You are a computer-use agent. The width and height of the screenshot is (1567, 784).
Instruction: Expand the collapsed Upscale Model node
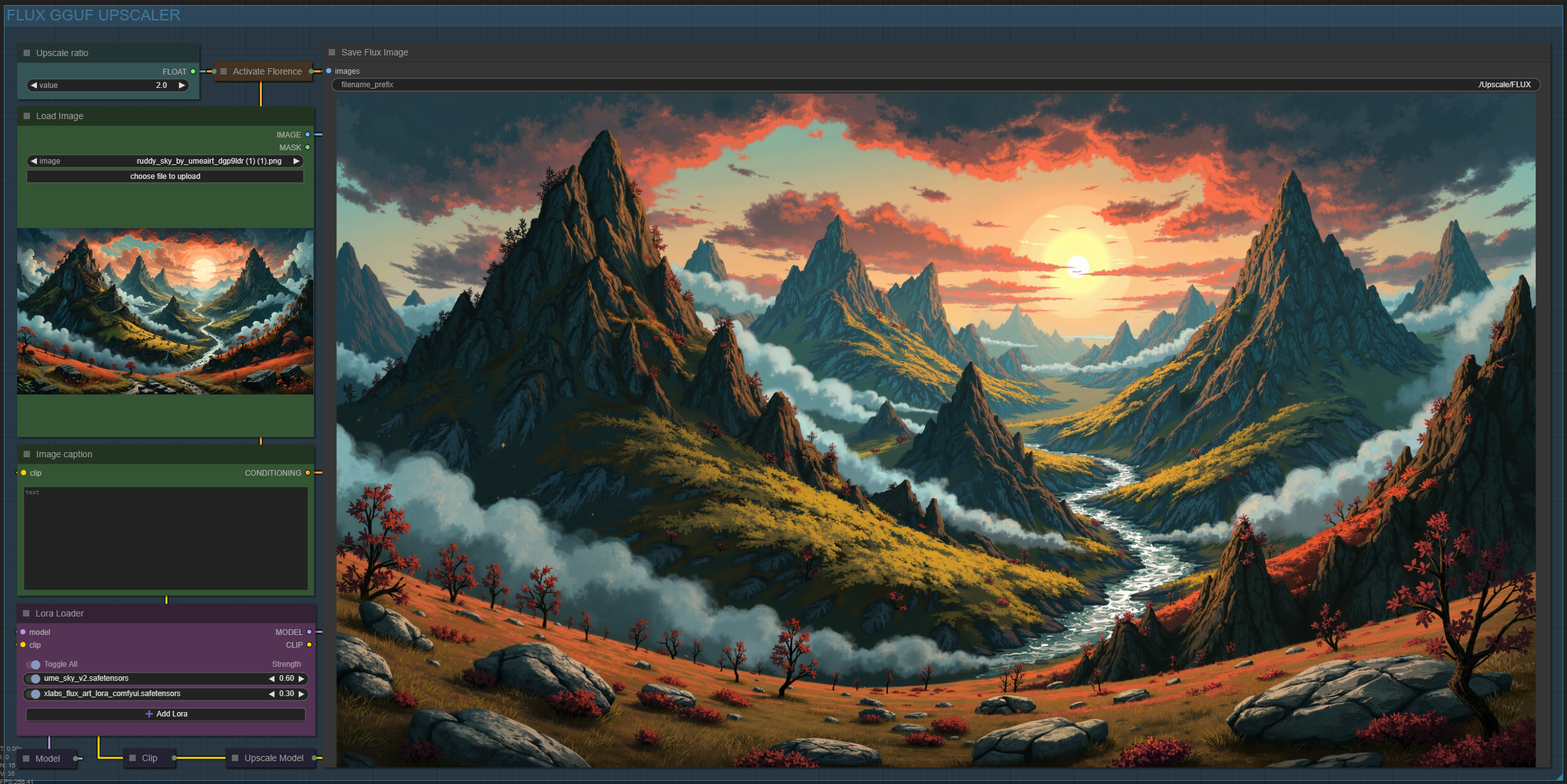pyautogui.click(x=235, y=758)
